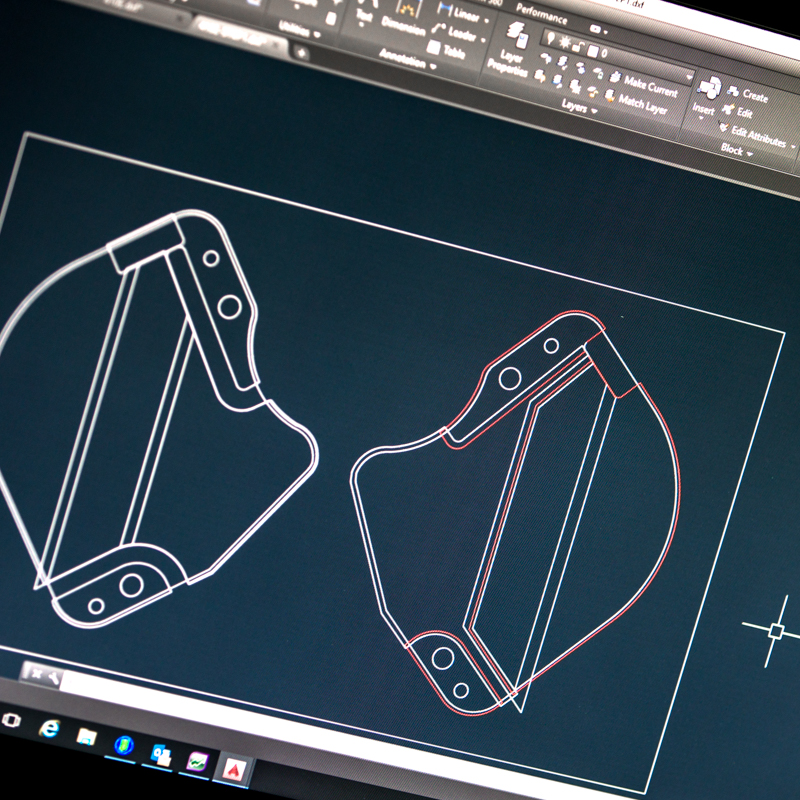Click the new drawing tab plus button

click(x=301, y=52)
